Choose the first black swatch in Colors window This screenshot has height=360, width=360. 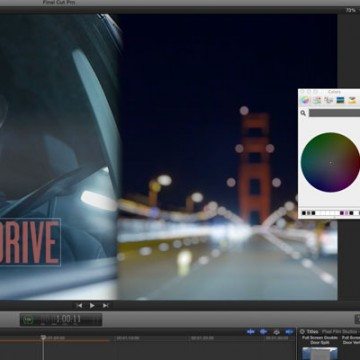(304, 213)
